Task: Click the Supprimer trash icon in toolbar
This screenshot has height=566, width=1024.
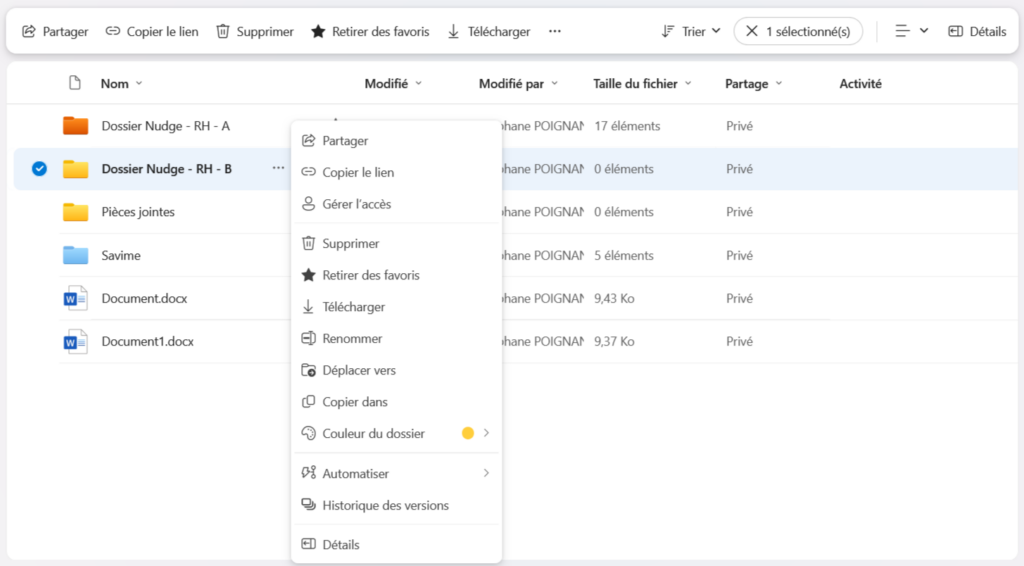Action: pos(223,31)
